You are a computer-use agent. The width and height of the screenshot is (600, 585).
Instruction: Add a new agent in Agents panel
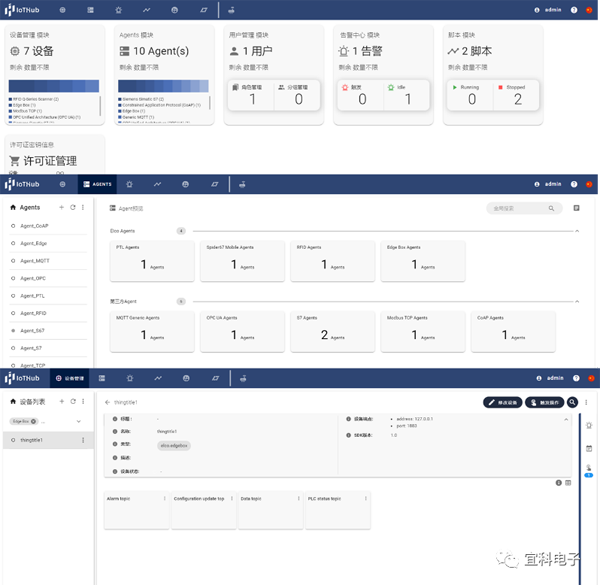(x=62, y=207)
